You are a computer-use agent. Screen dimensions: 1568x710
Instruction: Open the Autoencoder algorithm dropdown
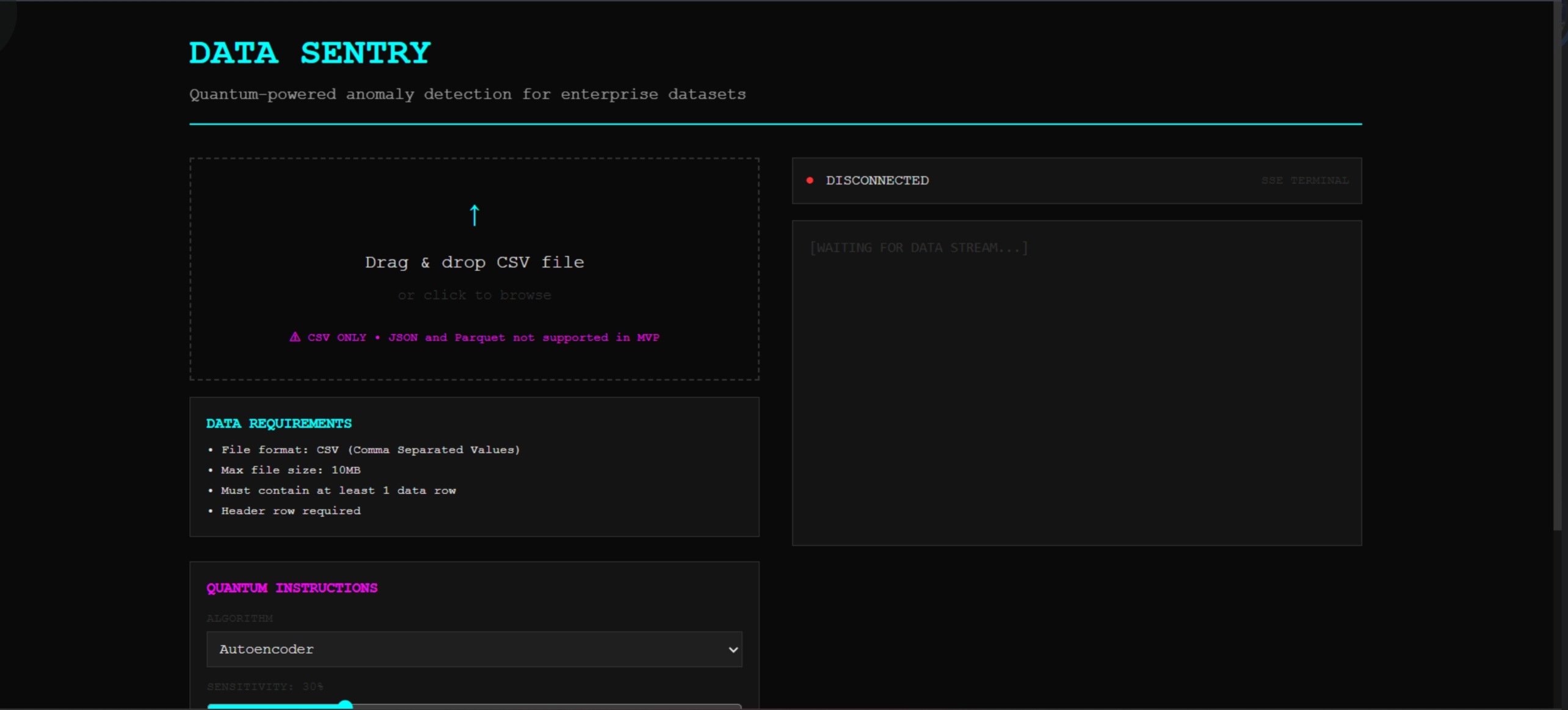coord(474,649)
